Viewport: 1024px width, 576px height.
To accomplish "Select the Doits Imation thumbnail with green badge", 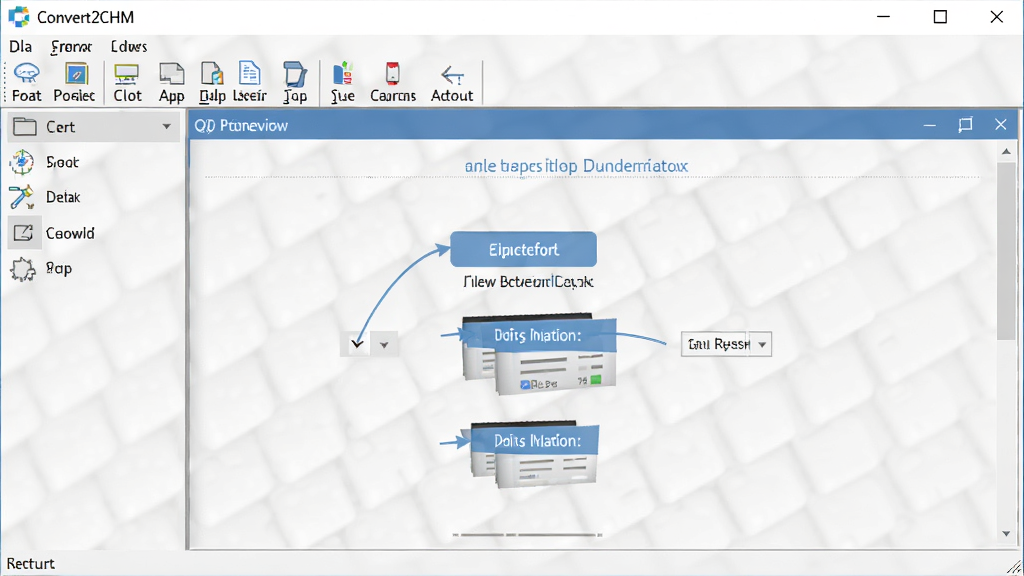I will point(539,355).
